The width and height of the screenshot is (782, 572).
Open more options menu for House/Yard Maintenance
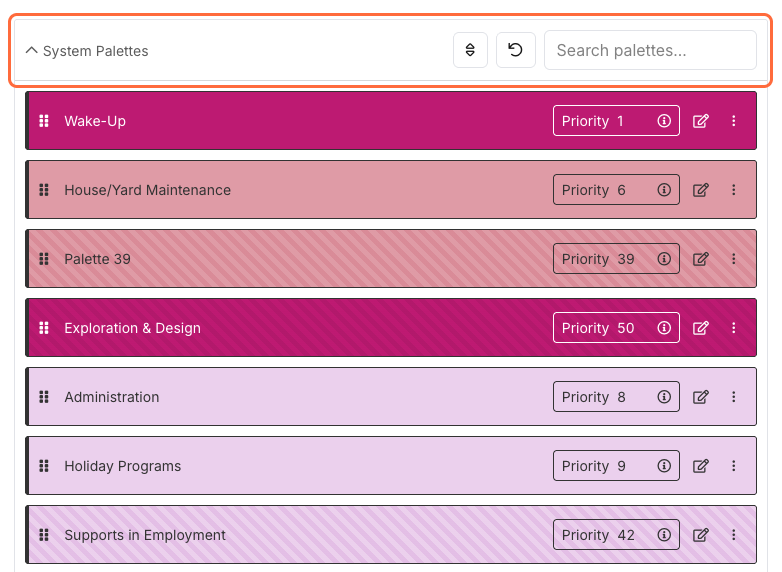(x=734, y=190)
